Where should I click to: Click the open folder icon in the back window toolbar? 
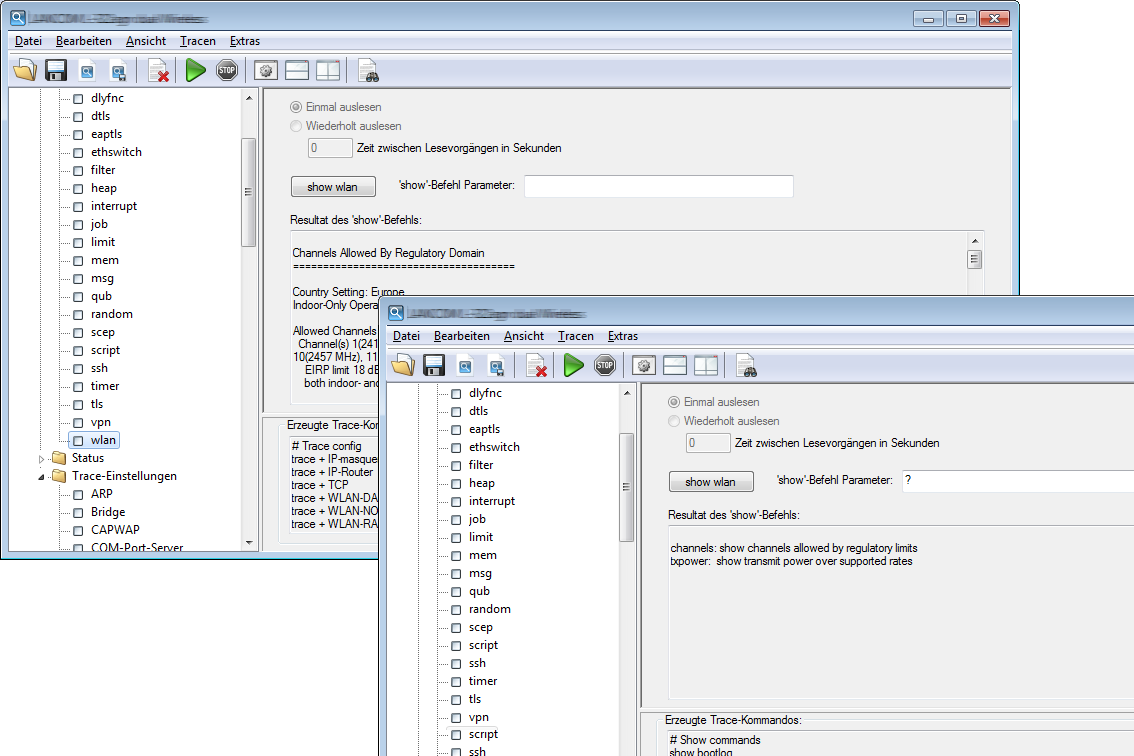coord(25,70)
